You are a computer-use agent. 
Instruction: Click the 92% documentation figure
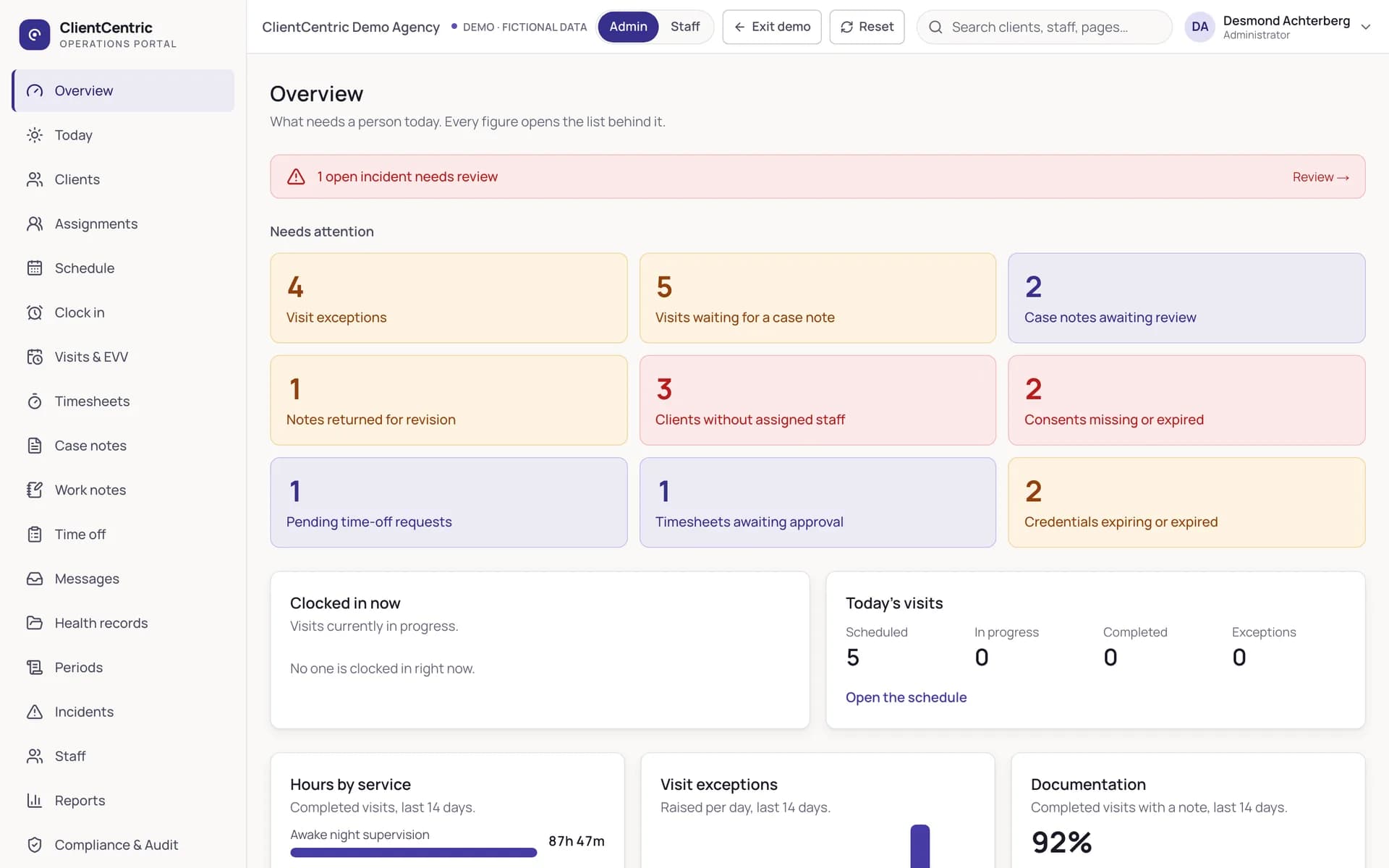pos(1061,842)
